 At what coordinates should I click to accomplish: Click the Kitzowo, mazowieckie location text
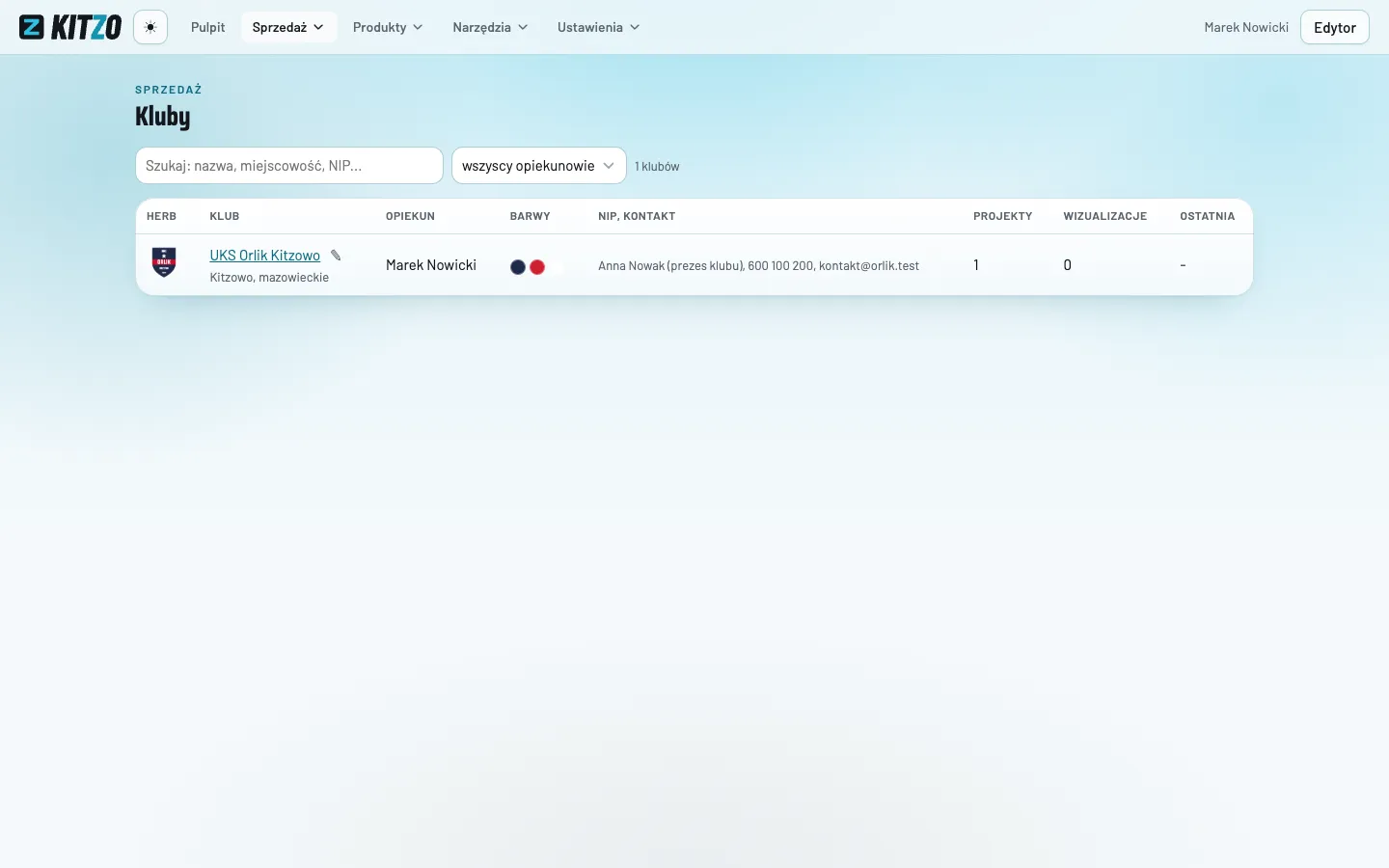tap(269, 278)
